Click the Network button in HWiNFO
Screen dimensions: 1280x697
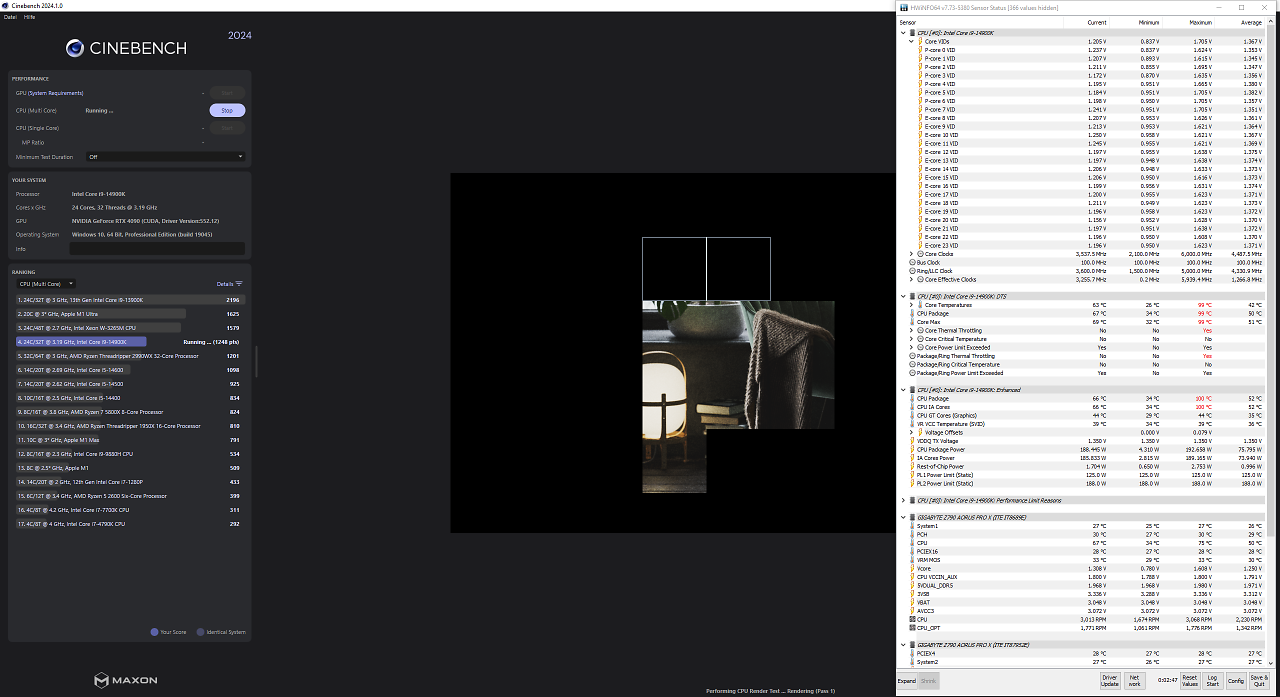click(x=1134, y=680)
